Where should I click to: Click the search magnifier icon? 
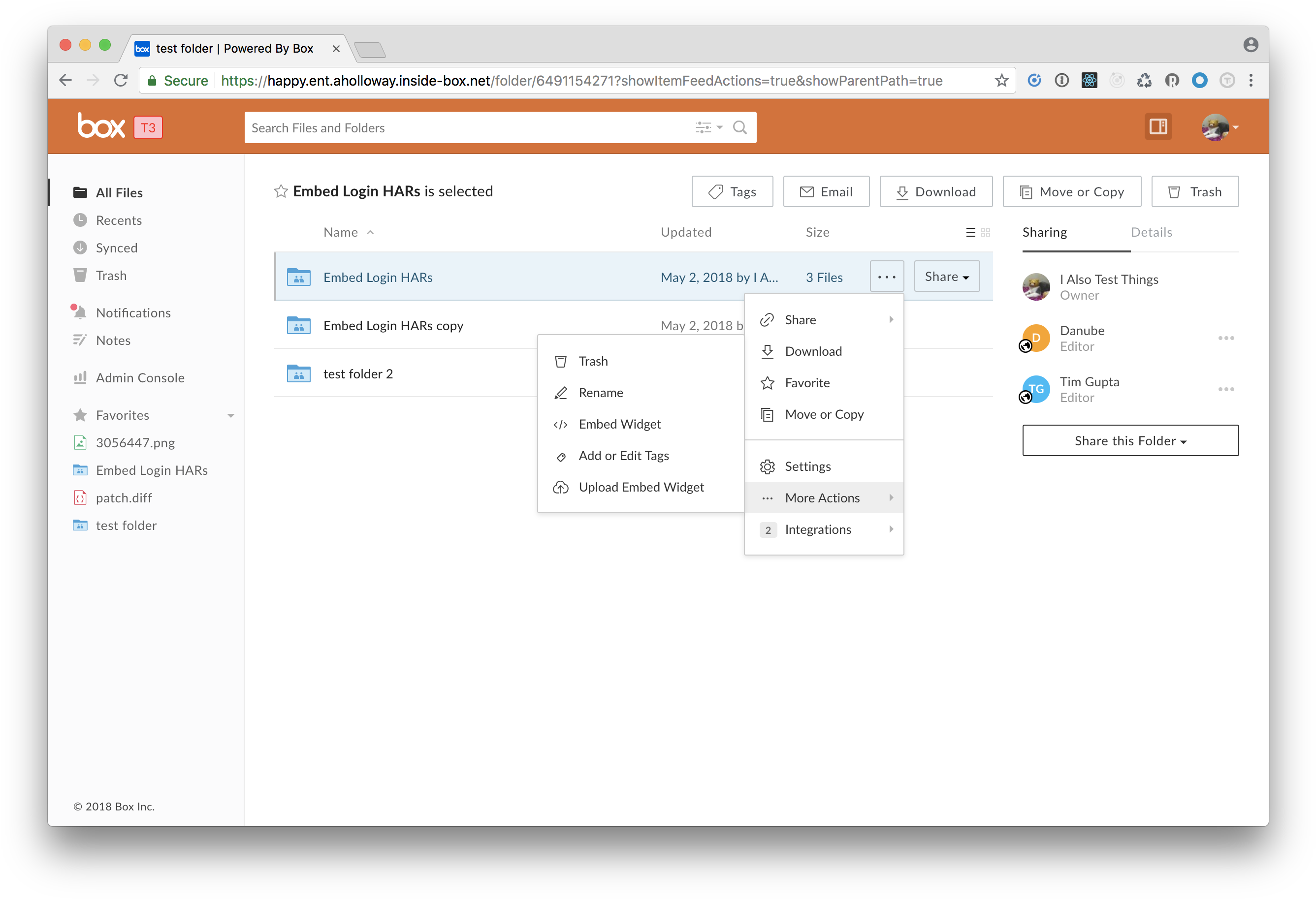(739, 127)
